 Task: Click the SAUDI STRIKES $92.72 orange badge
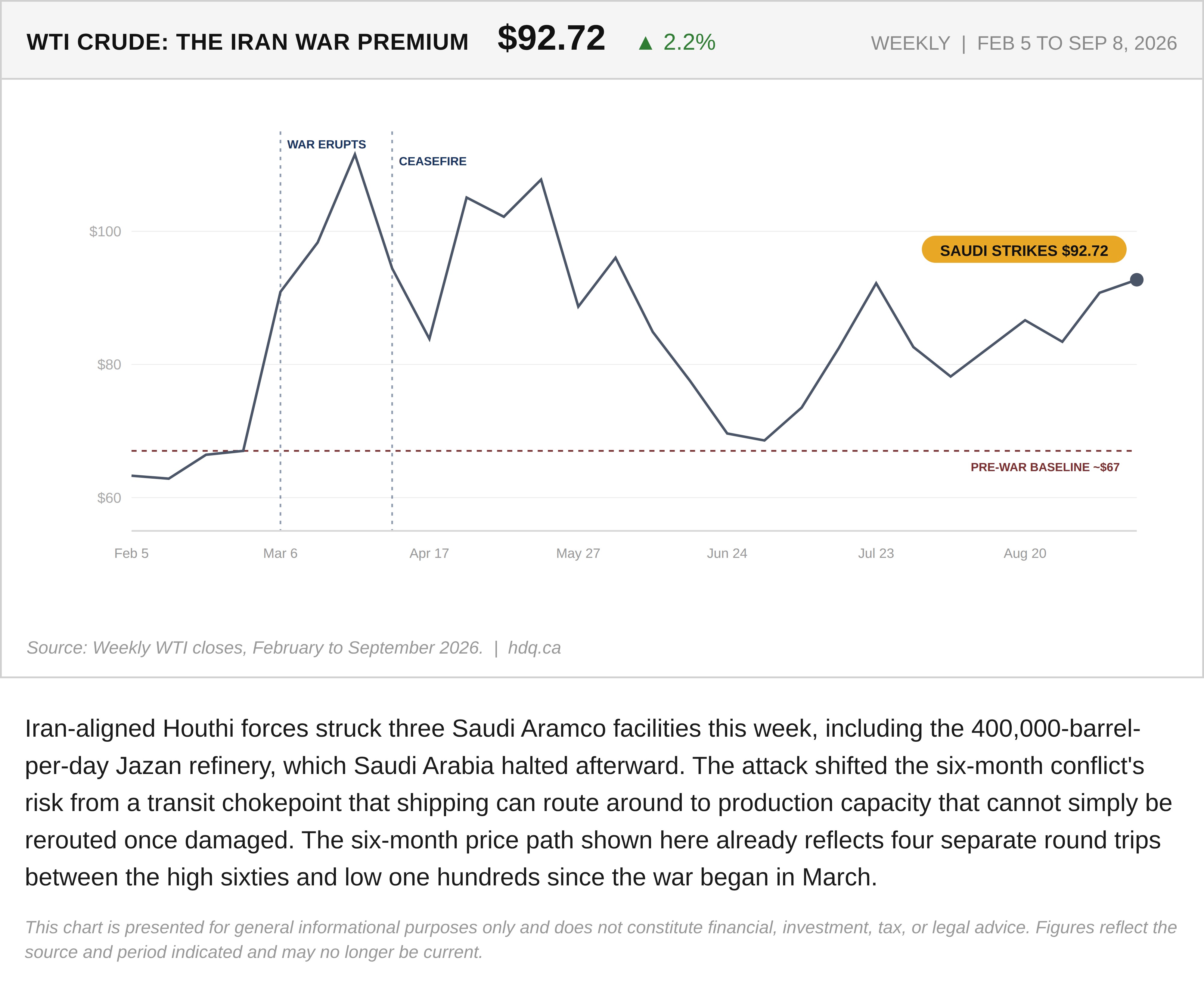pyautogui.click(x=1024, y=250)
